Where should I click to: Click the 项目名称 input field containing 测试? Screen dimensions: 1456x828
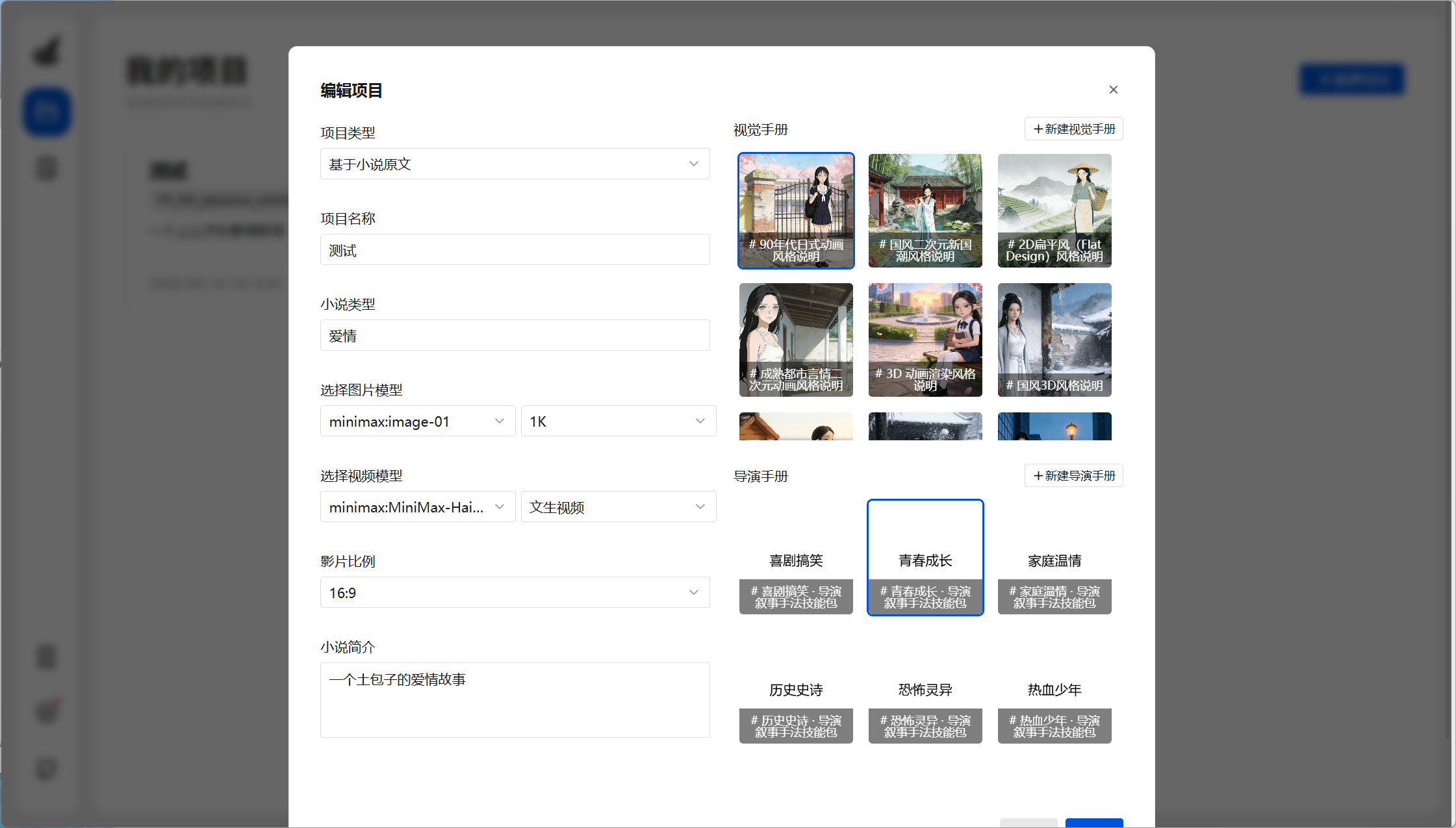click(x=515, y=249)
